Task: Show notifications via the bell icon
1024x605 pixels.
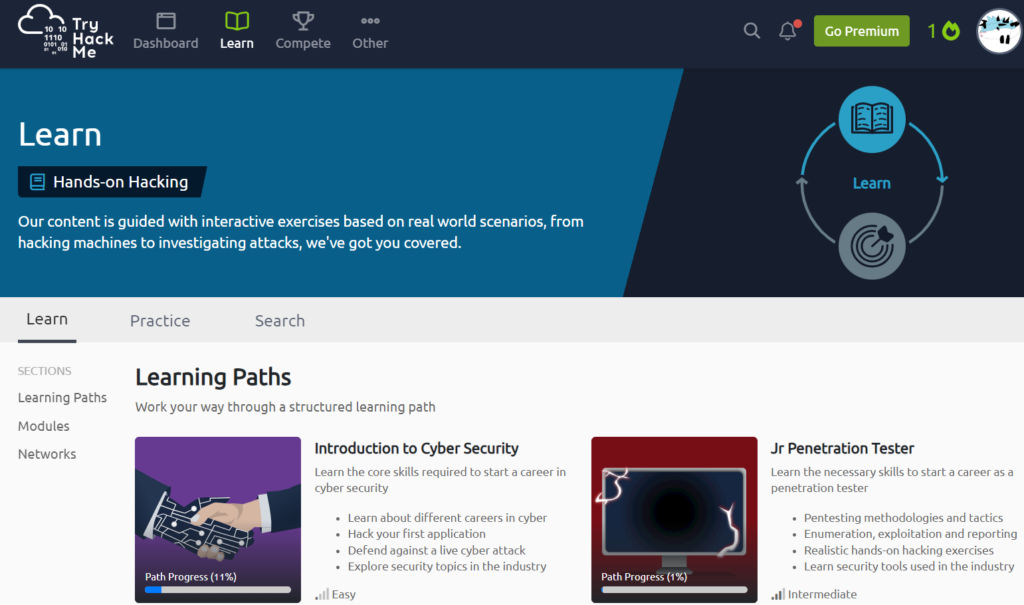Action: (788, 31)
